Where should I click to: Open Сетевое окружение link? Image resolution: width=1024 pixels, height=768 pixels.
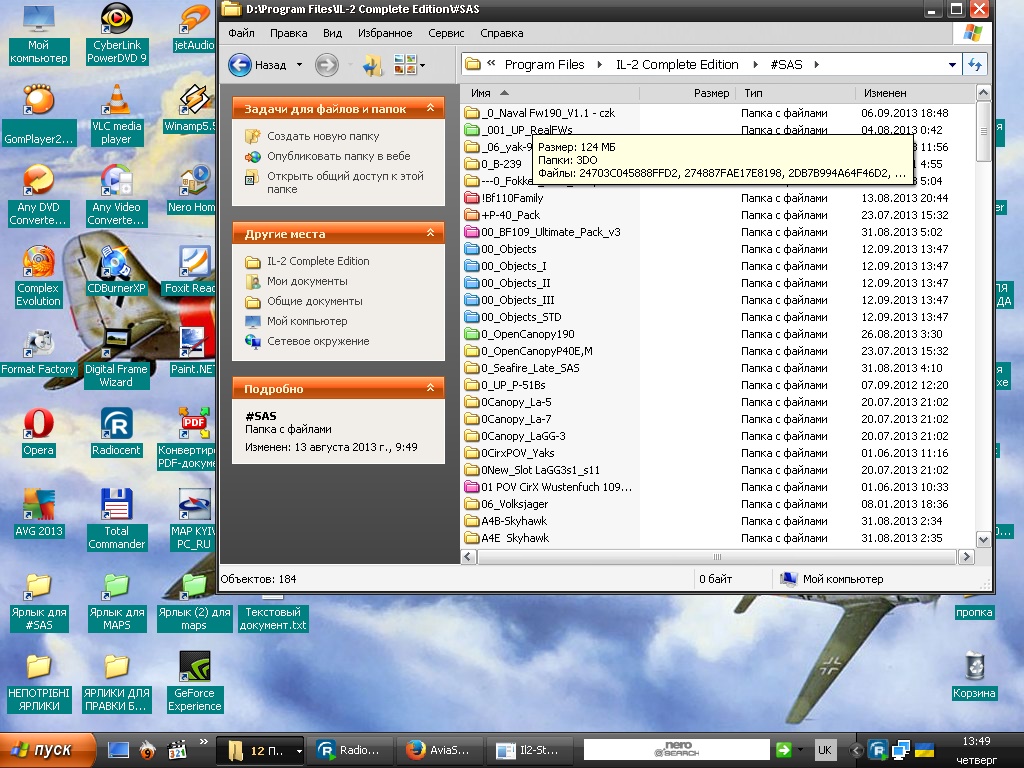[x=318, y=342]
